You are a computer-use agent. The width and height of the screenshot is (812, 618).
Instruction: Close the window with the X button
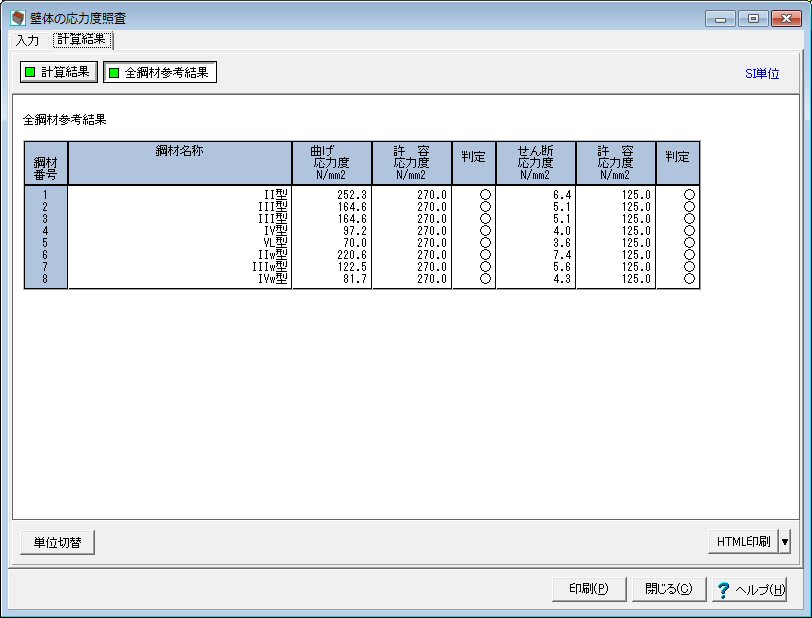coord(786,19)
